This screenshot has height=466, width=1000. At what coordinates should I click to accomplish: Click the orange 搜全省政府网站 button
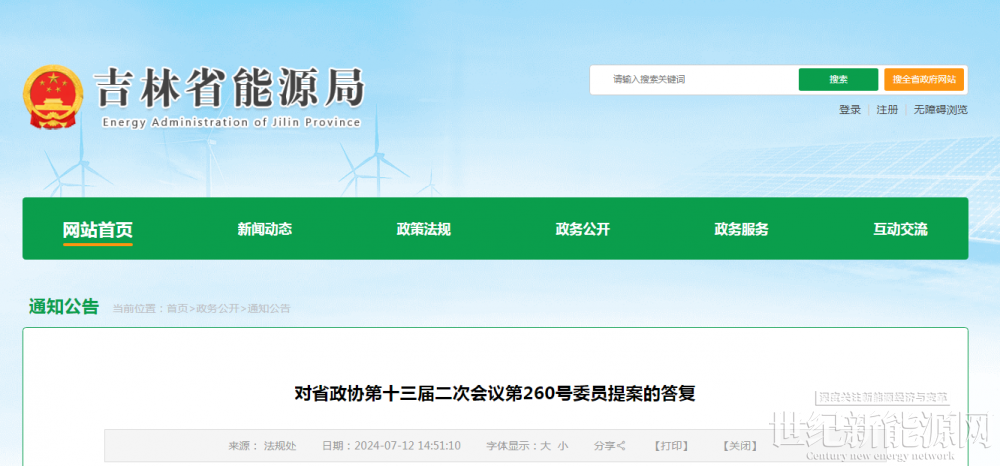click(x=924, y=80)
